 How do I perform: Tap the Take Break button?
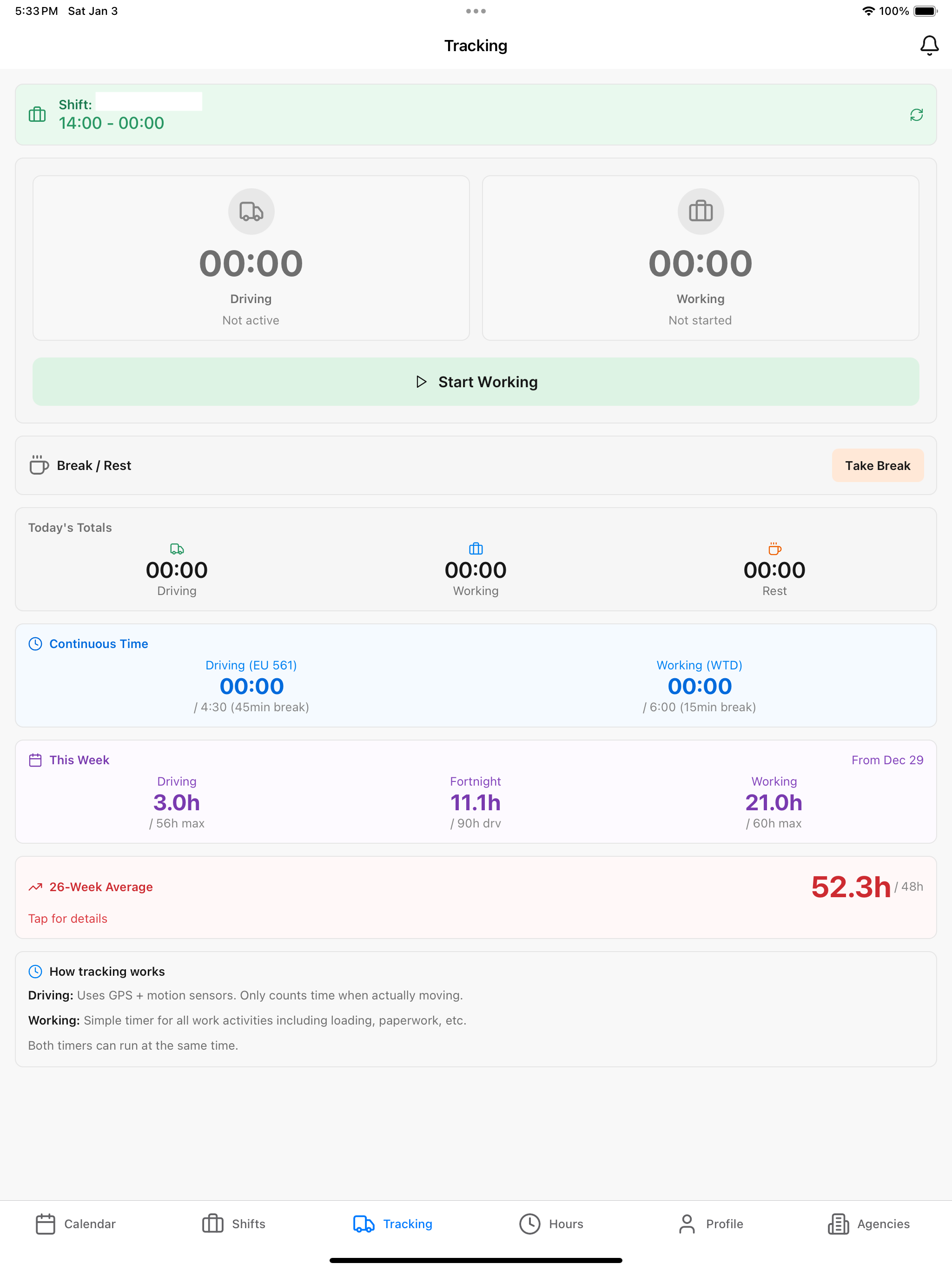click(x=877, y=466)
